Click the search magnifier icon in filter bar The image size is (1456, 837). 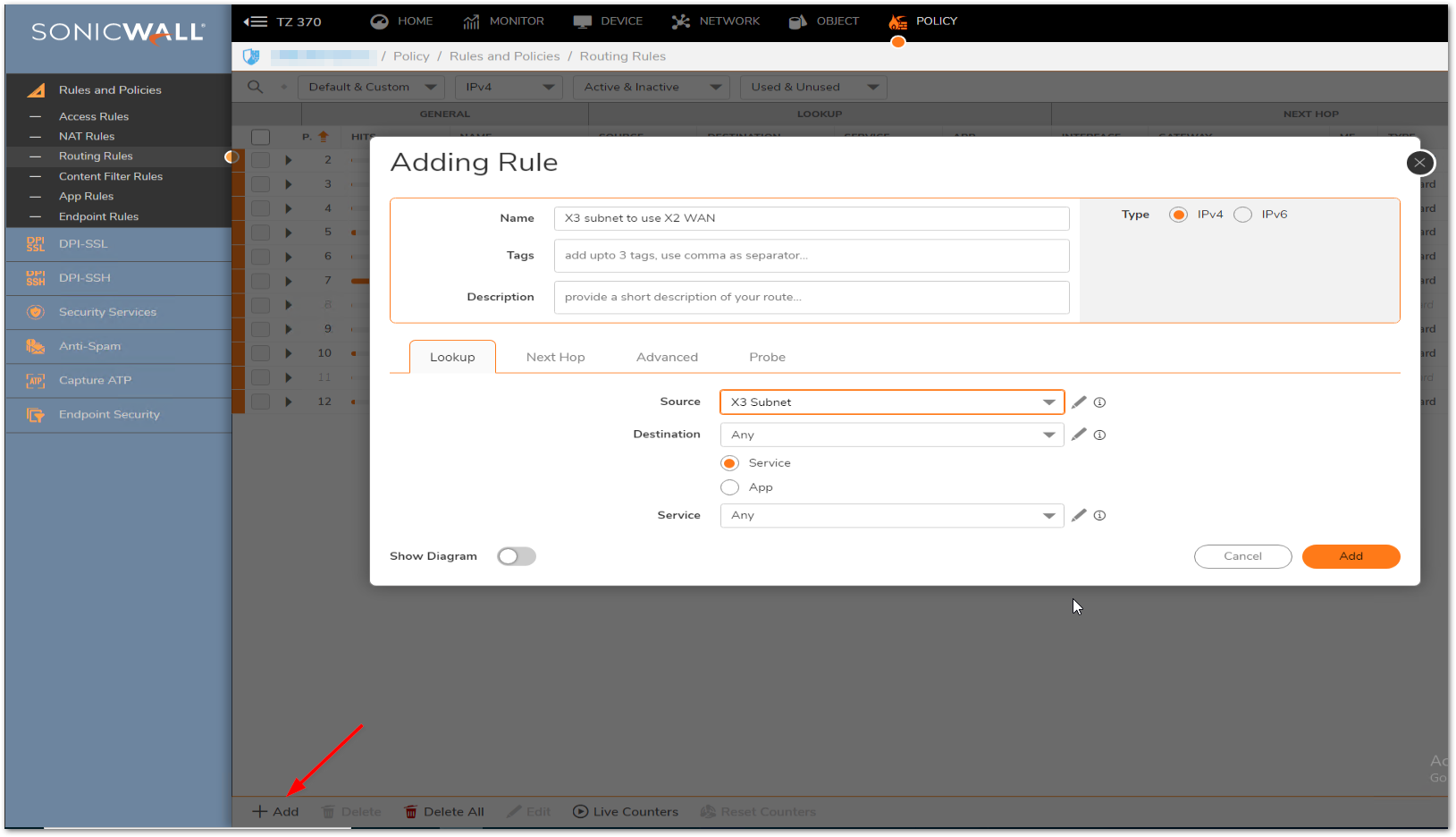click(x=256, y=87)
